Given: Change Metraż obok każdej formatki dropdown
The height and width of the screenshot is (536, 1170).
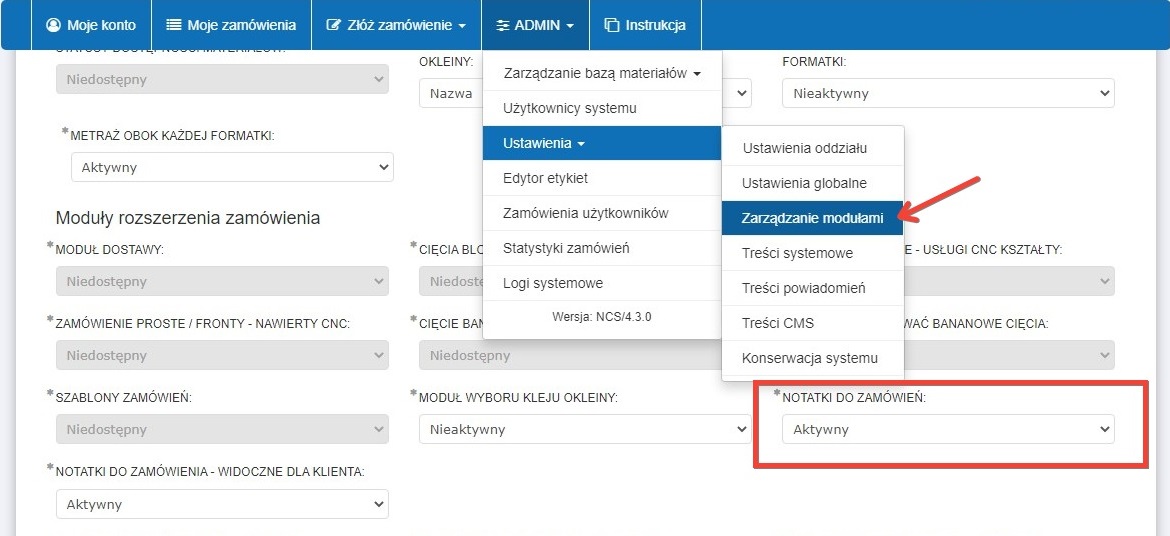Looking at the screenshot, I should (x=232, y=167).
